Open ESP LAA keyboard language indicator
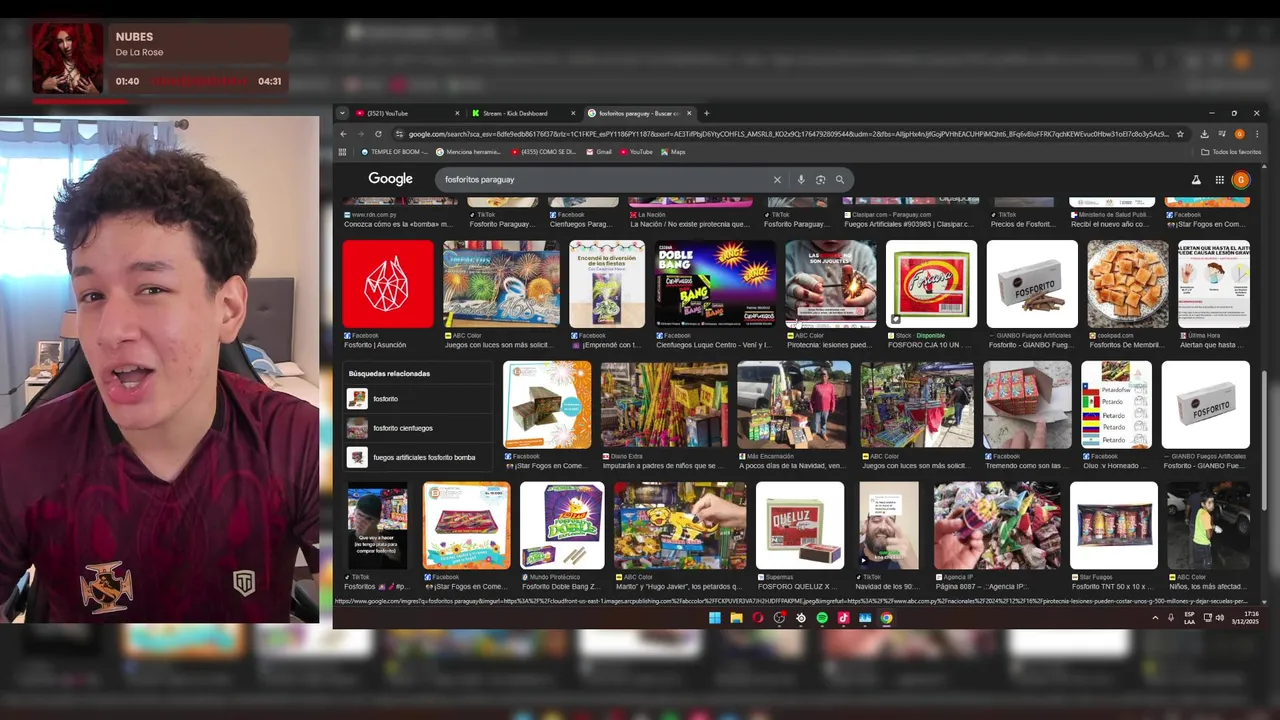The height and width of the screenshot is (720, 1280). [x=1189, y=618]
